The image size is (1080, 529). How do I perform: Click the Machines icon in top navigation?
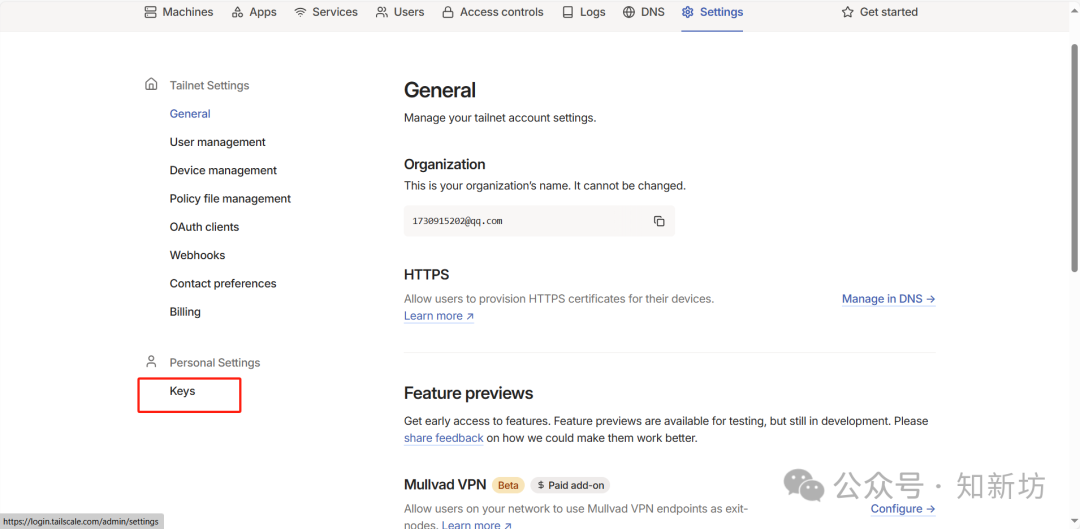tap(151, 12)
